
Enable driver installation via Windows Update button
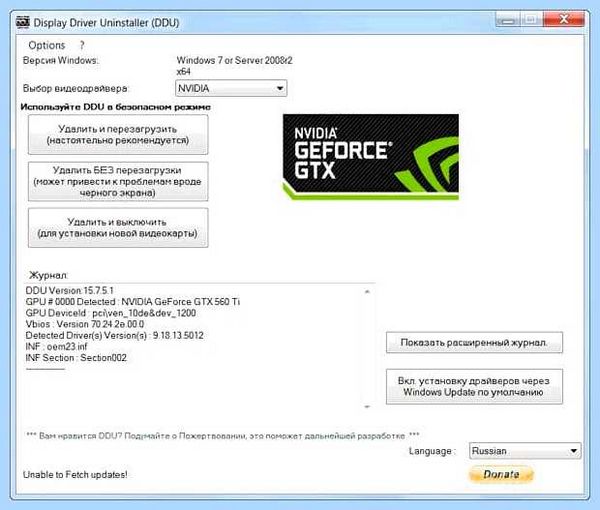coord(474,386)
